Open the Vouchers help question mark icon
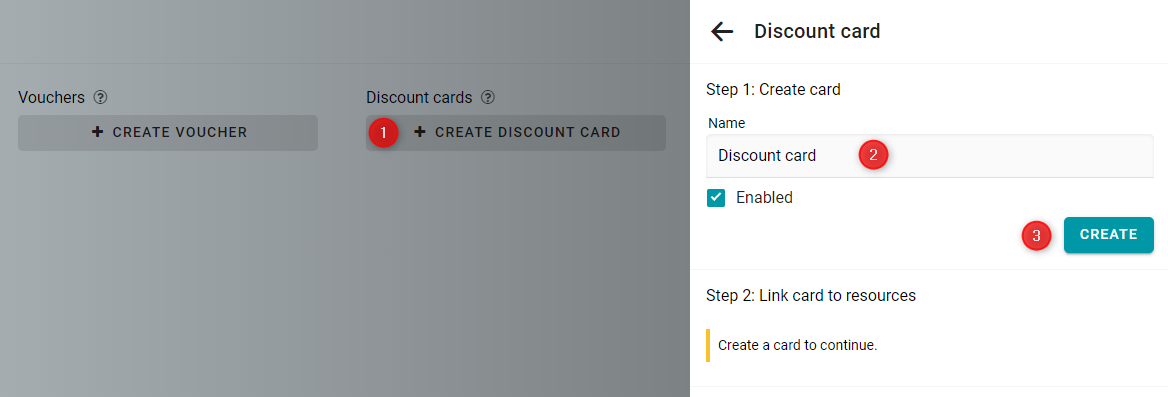 click(101, 98)
